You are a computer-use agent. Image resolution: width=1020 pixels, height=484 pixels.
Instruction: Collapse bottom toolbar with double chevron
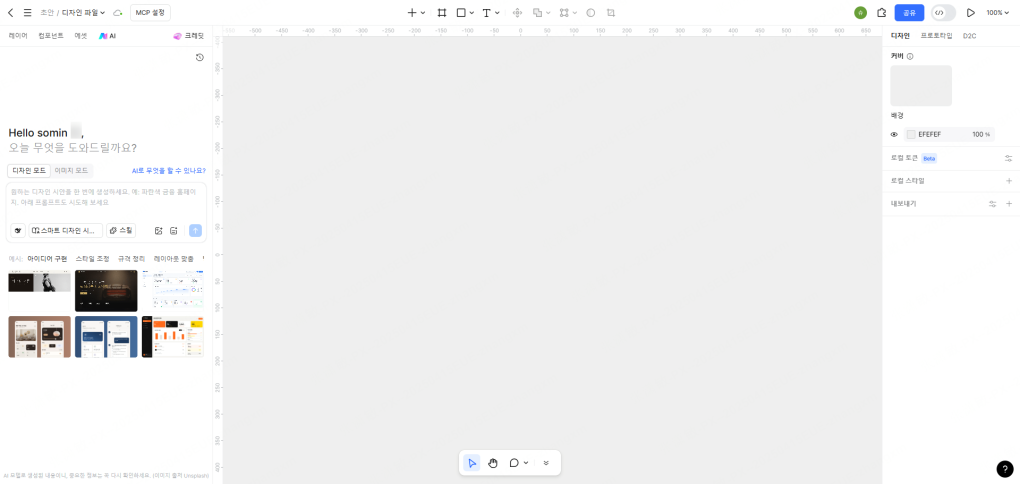pyautogui.click(x=546, y=463)
